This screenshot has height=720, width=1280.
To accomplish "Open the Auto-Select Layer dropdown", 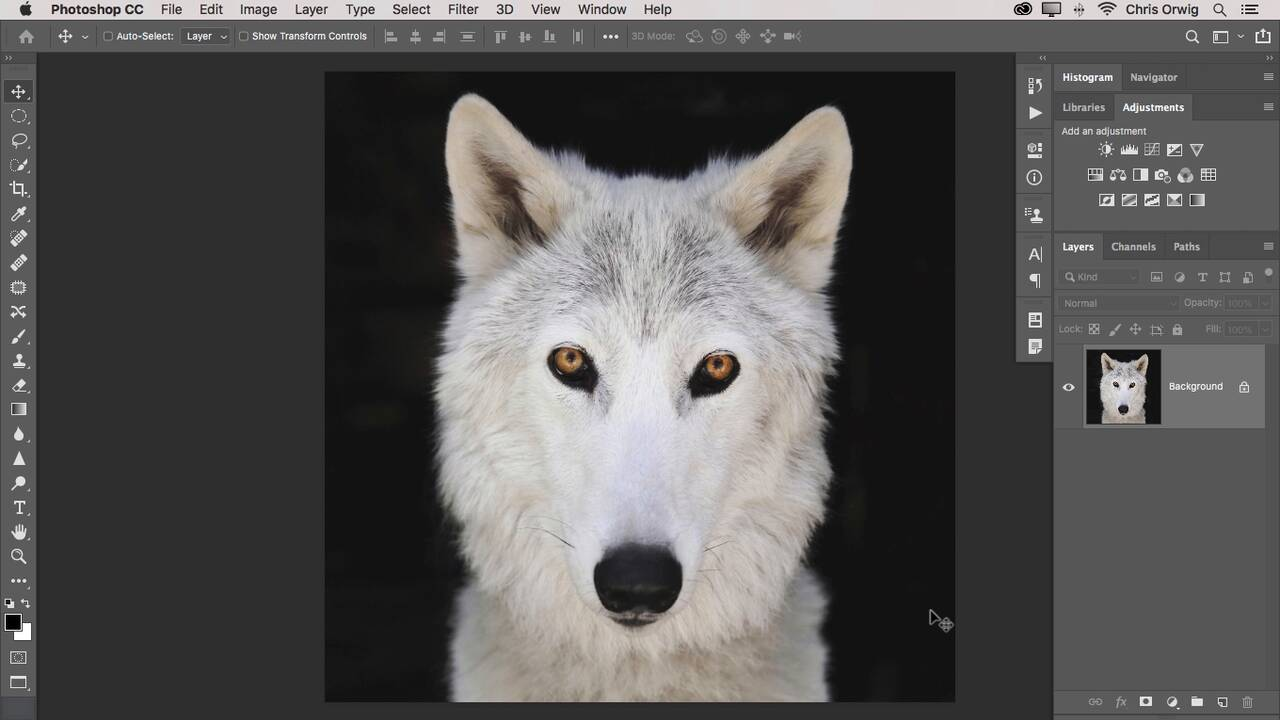I will click(206, 37).
